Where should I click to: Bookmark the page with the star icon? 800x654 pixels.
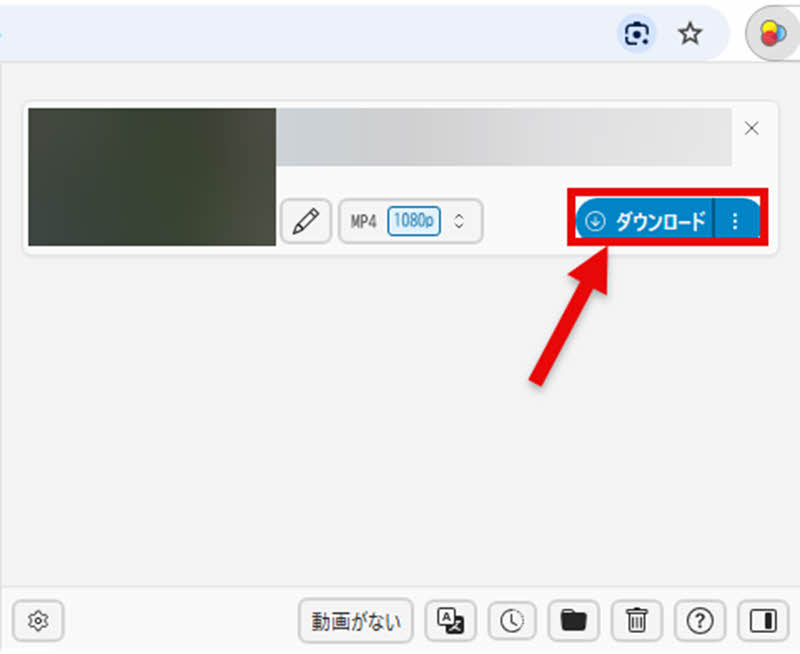(691, 33)
